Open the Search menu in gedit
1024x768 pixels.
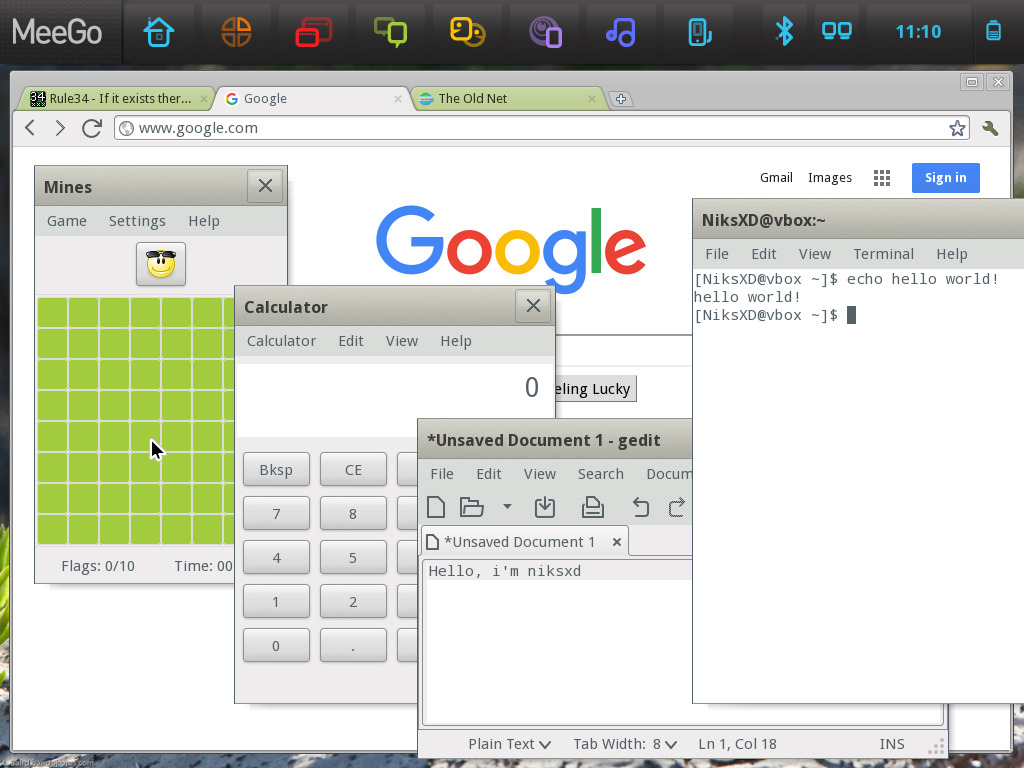coord(600,474)
